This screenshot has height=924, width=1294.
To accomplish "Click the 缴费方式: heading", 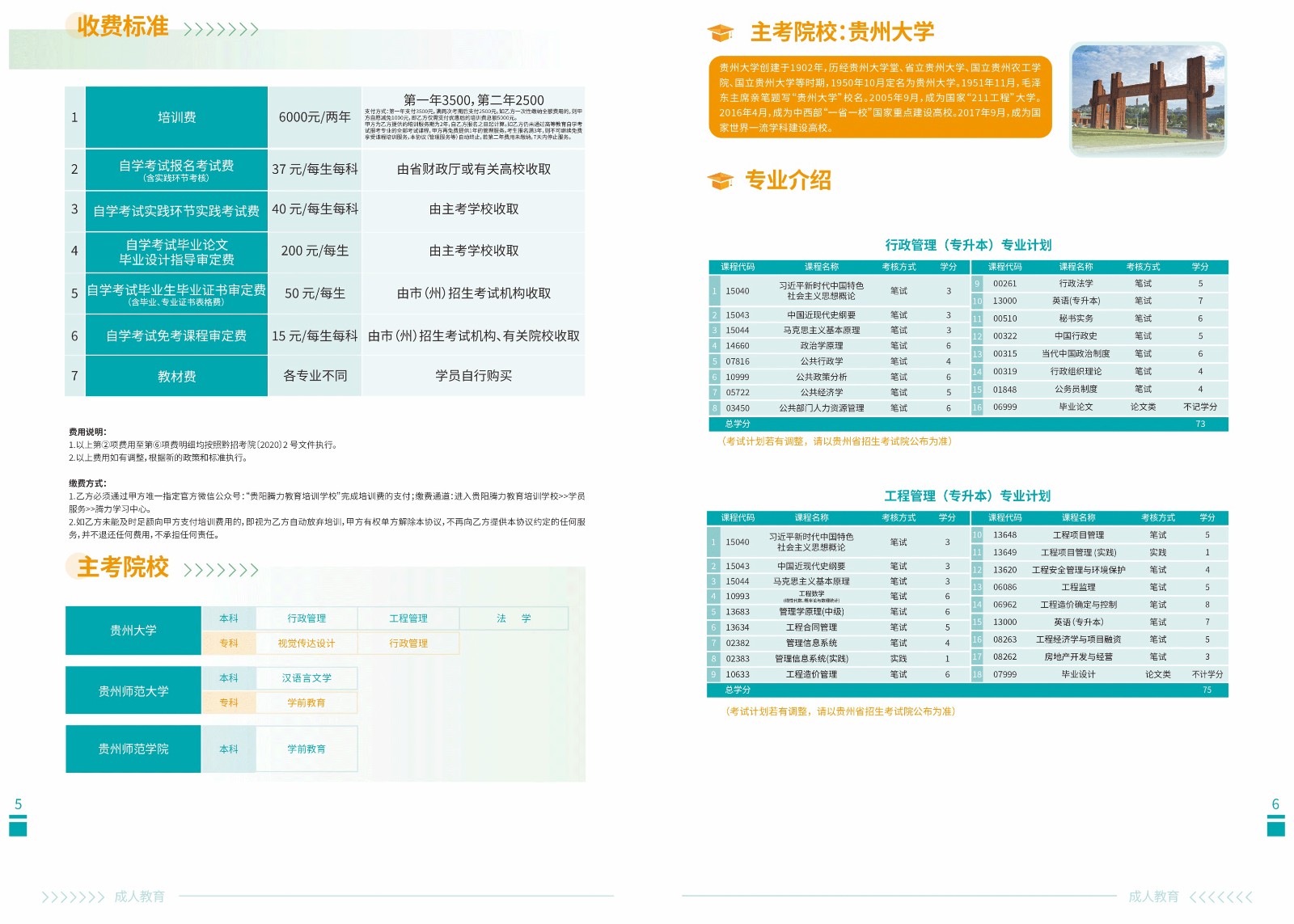I will pos(87,483).
